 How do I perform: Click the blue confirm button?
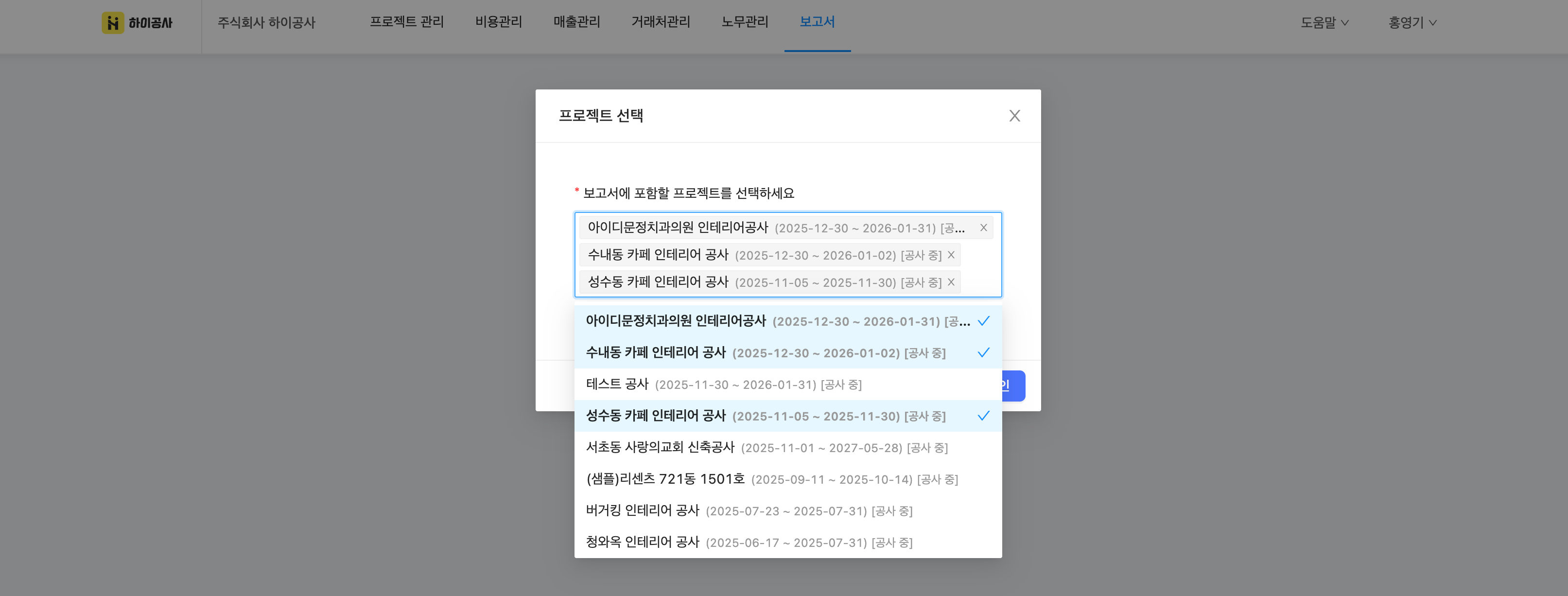point(1013,386)
